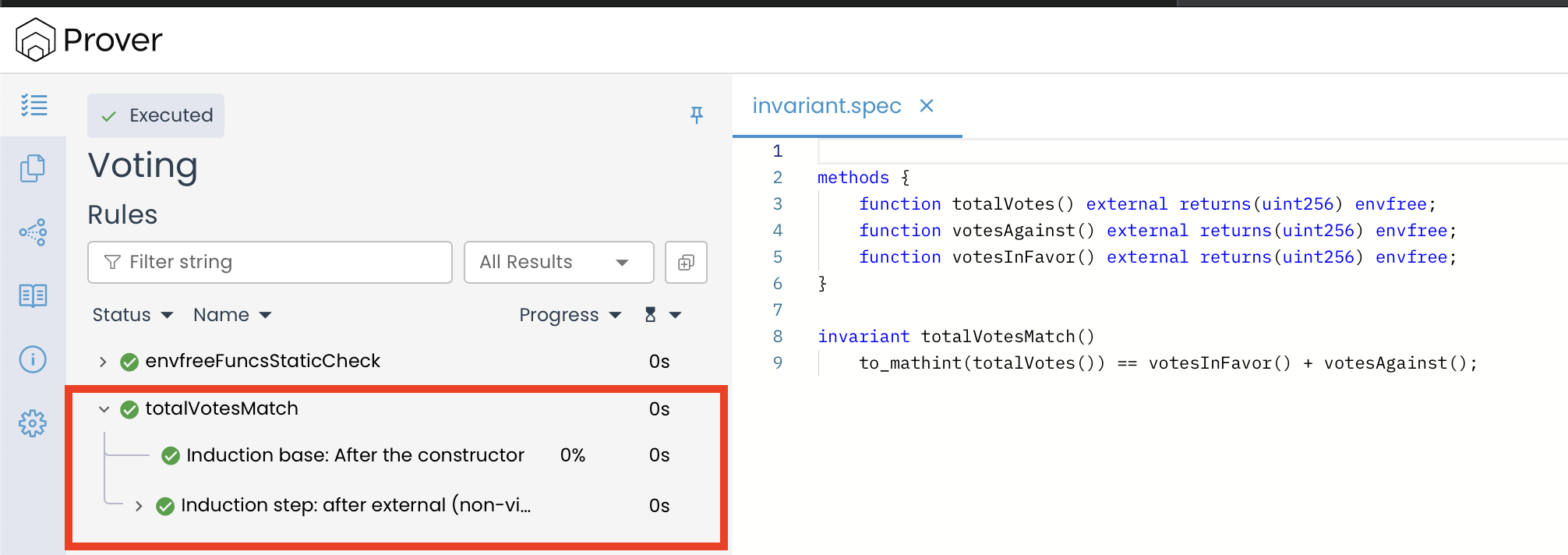Click the files copy sidebar icon
Image resolution: width=1568 pixels, height=555 pixels.
click(33, 168)
